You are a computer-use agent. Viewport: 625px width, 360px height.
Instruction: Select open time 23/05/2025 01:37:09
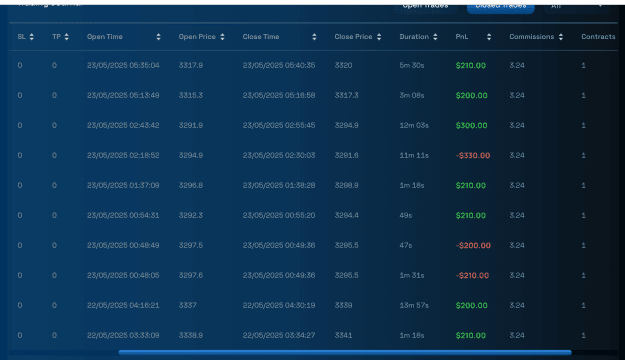pyautogui.click(x=123, y=185)
